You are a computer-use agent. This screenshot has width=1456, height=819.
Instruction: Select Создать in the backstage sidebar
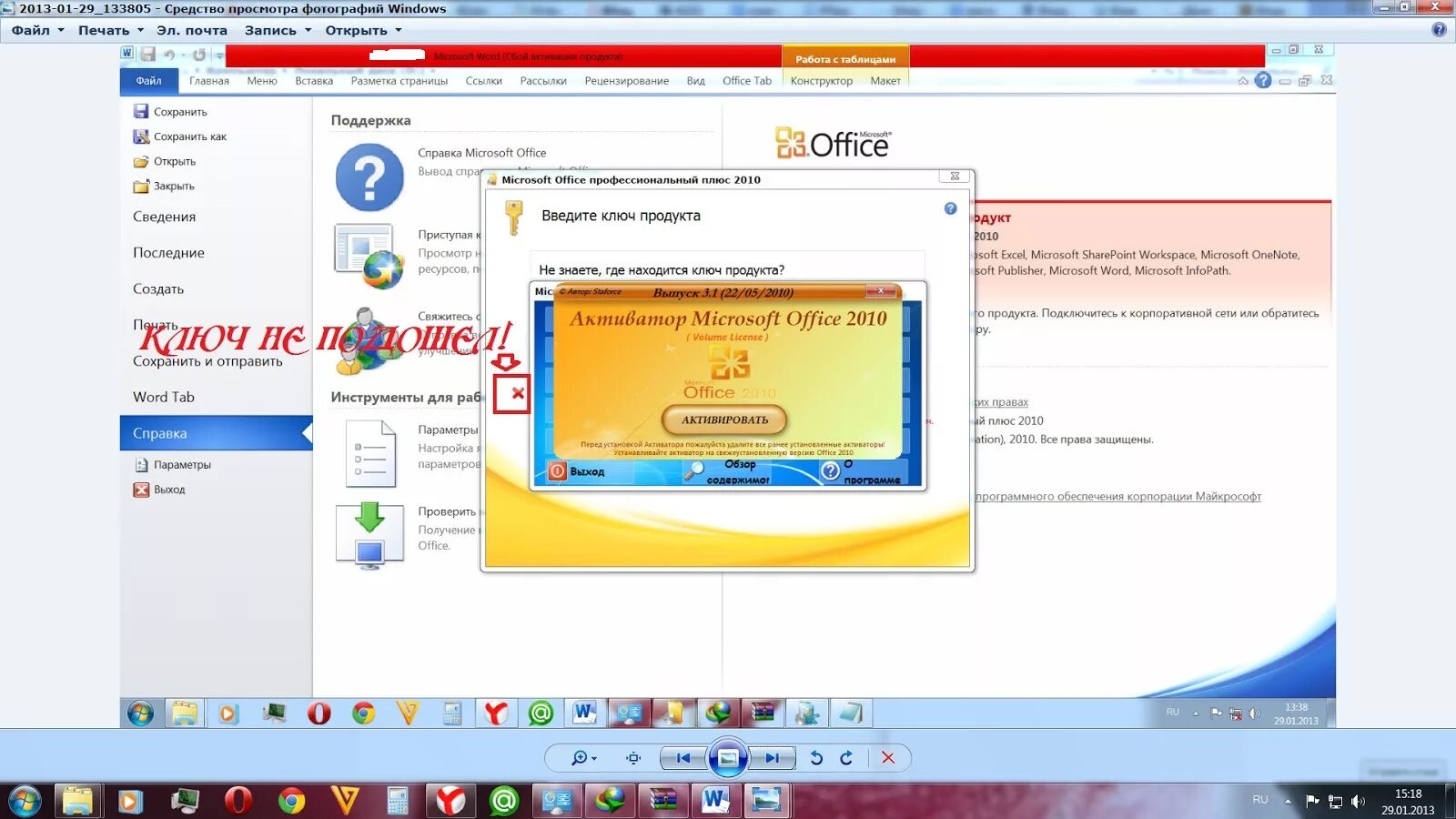click(x=158, y=288)
